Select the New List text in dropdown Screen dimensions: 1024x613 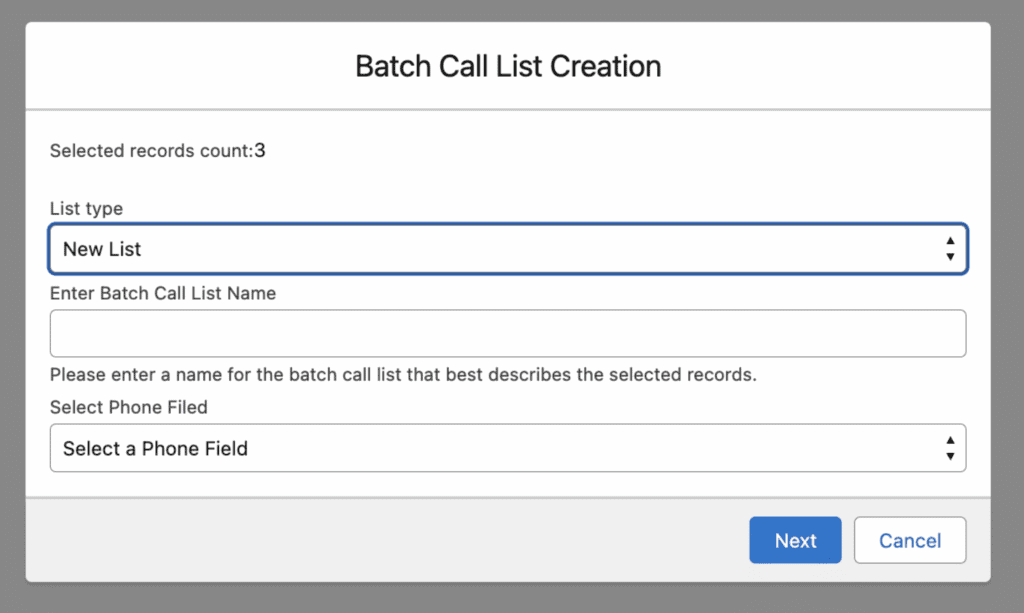point(102,249)
